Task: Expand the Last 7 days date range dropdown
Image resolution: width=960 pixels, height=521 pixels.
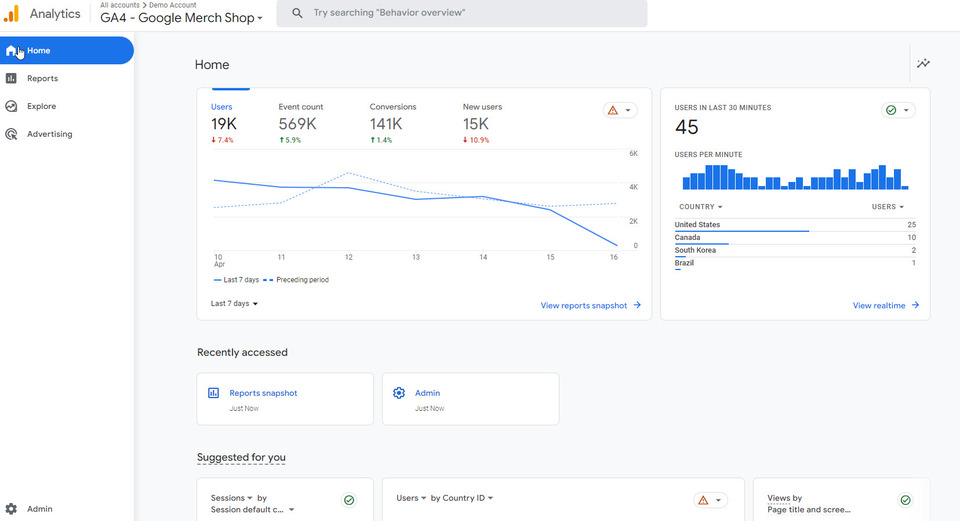Action: 235,303
